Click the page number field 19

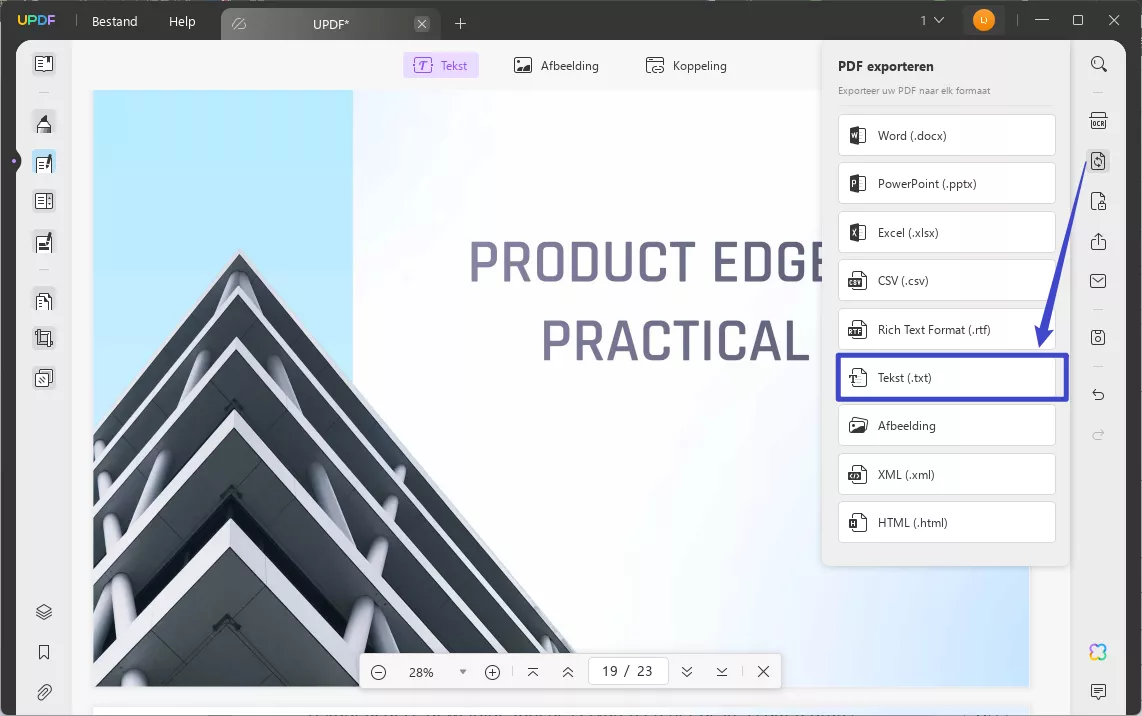click(610, 672)
